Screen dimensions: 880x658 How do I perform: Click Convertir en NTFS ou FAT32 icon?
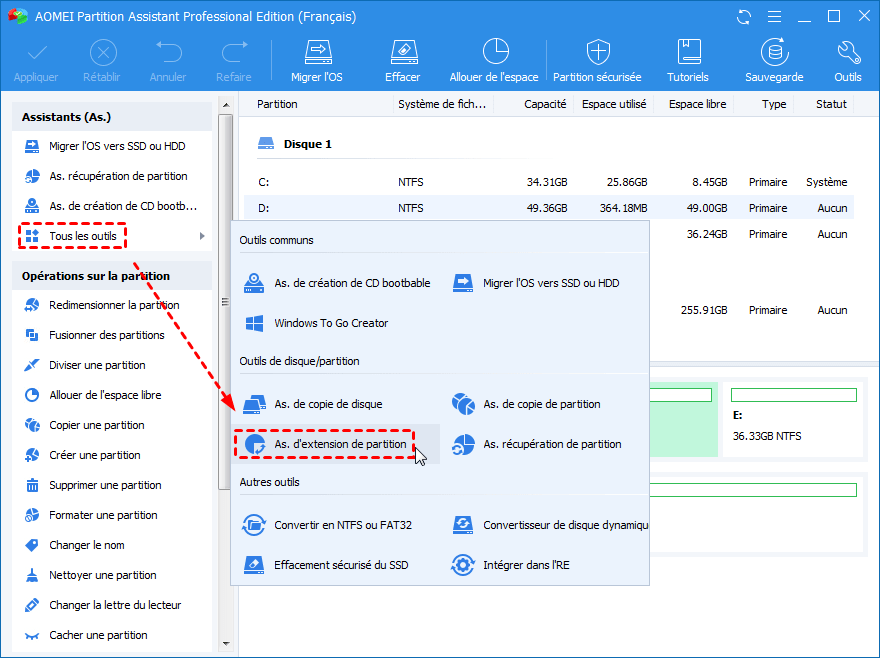[x=254, y=526]
